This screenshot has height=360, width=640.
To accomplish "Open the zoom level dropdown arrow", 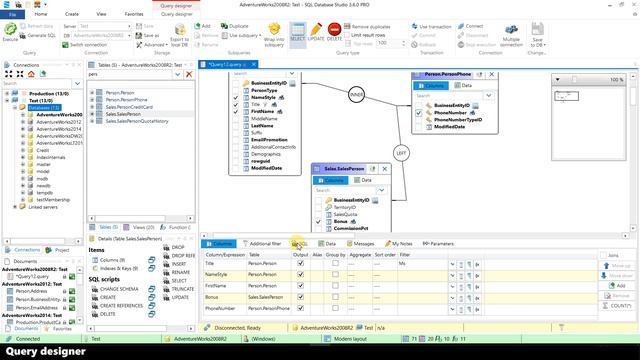I will tap(558, 80).
